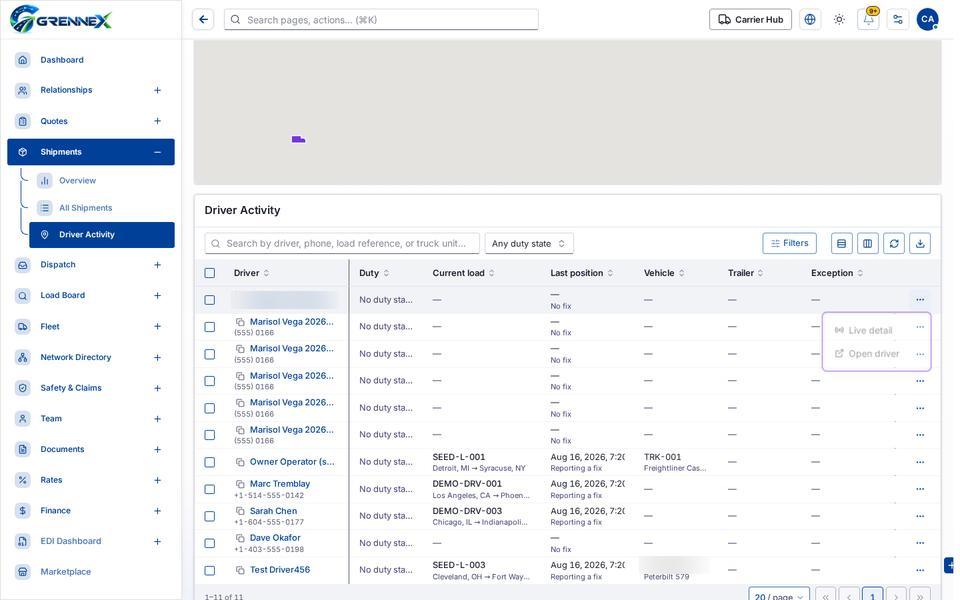Mark the Dave Okafor row checkbox
The height and width of the screenshot is (600, 960).
tap(210, 543)
